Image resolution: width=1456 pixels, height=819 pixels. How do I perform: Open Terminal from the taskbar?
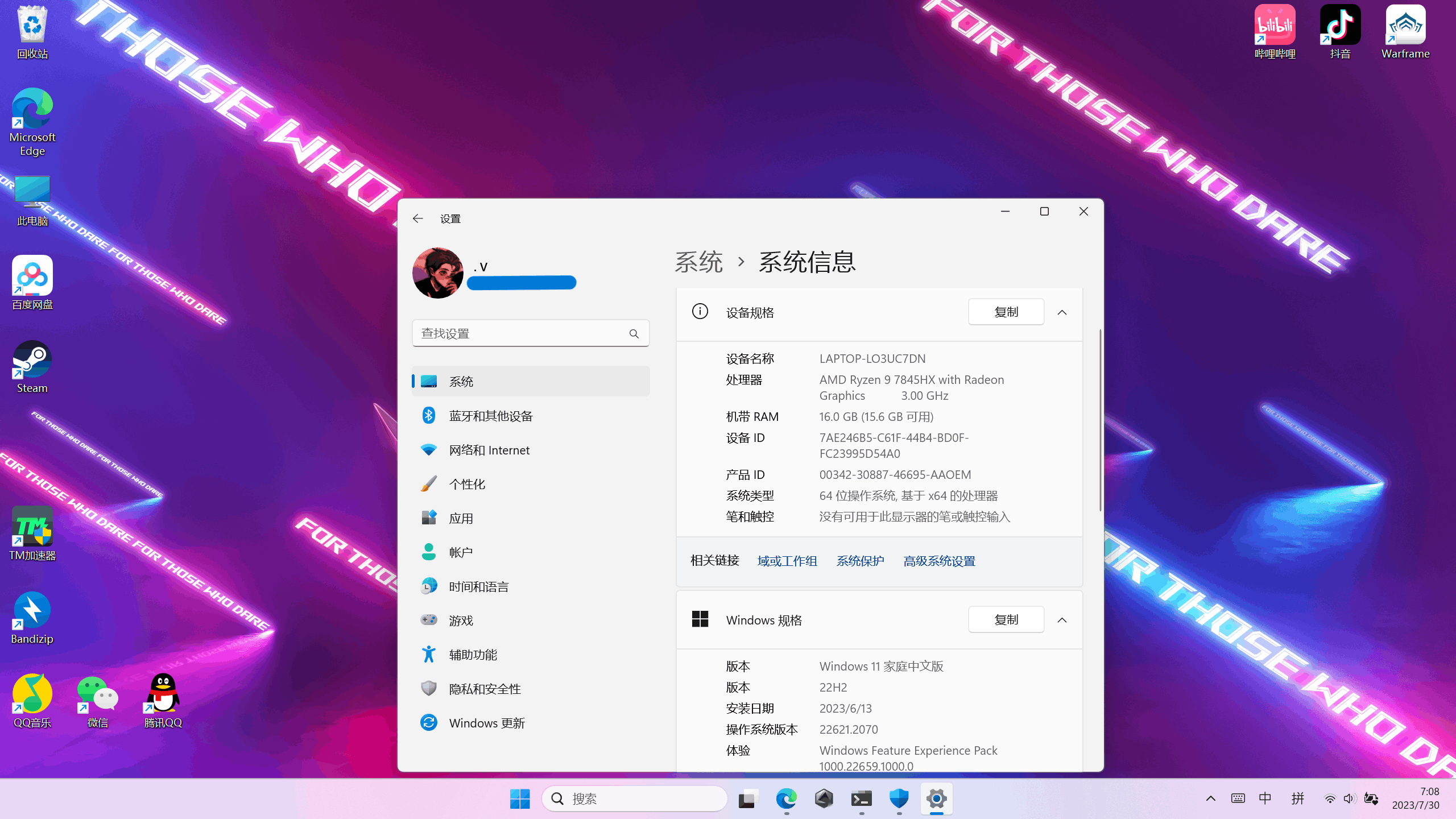(x=861, y=799)
